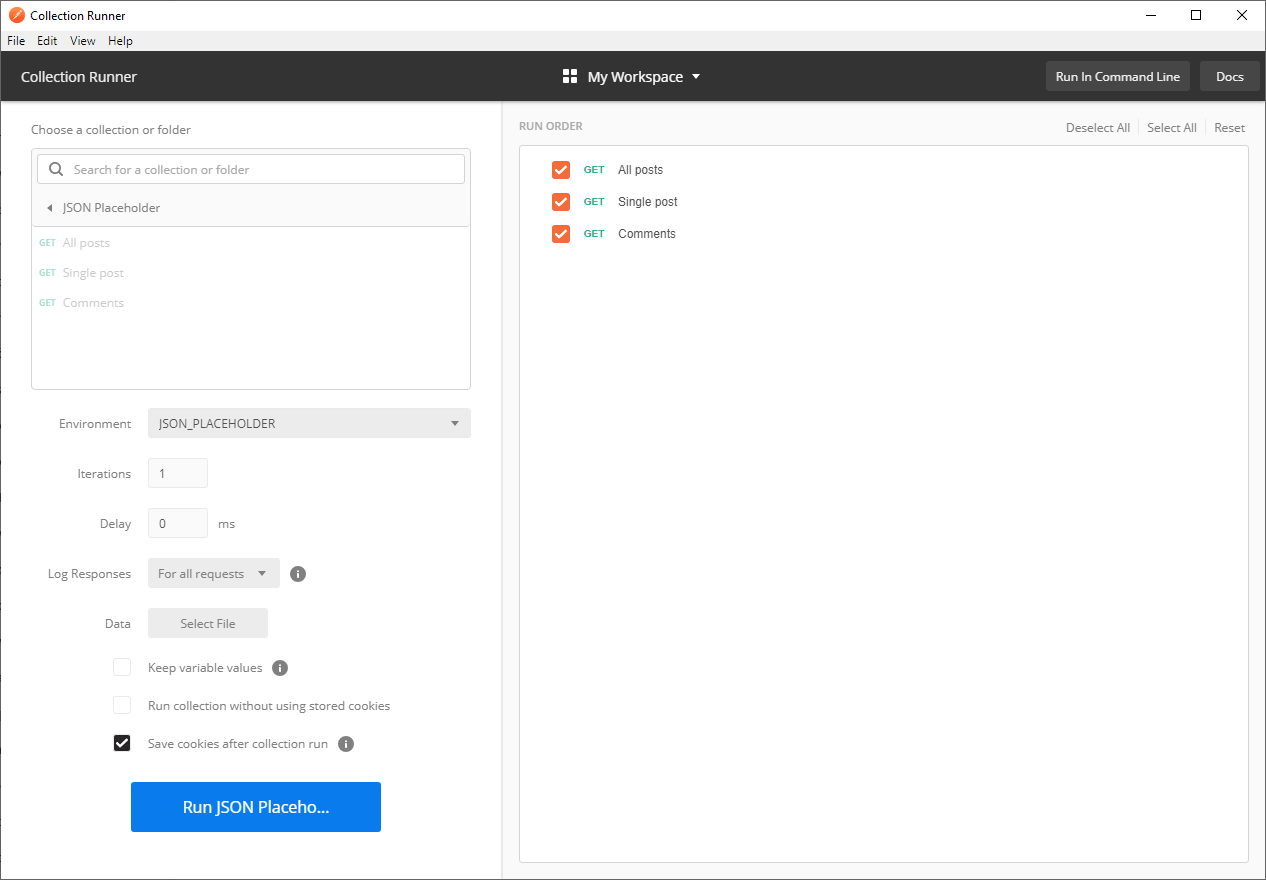The height and width of the screenshot is (880, 1266).
Task: Deselect the Comments request checkbox
Action: coord(561,234)
